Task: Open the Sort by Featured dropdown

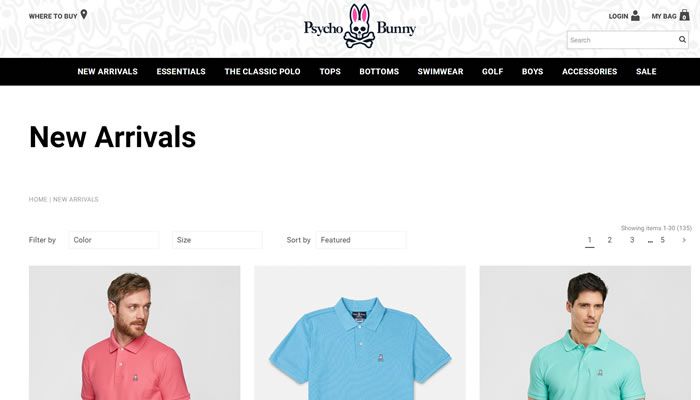Action: (x=361, y=240)
